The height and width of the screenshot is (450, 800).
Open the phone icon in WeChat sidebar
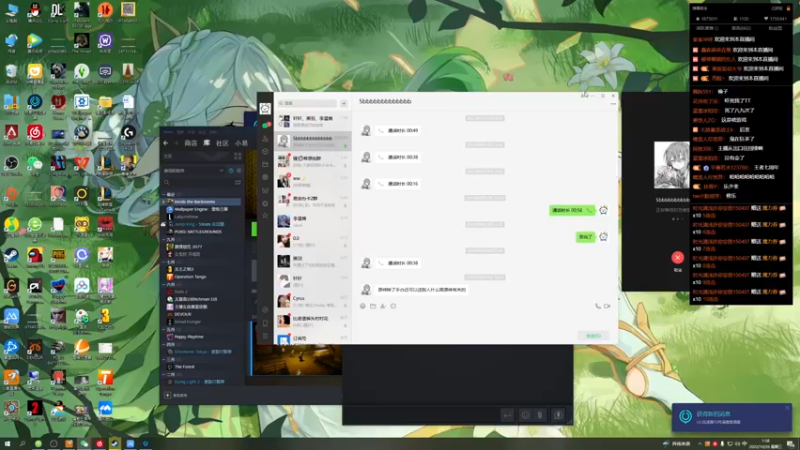pyautogui.click(x=265, y=323)
